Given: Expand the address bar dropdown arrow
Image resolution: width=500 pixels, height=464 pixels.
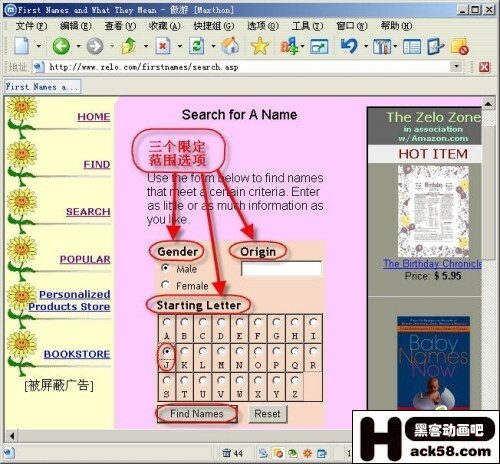Looking at the screenshot, I should tap(456, 67).
